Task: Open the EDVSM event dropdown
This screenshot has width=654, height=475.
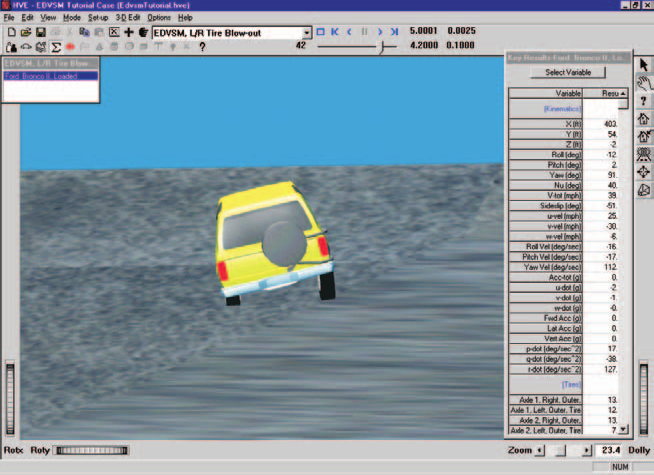Action: pyautogui.click(x=307, y=33)
